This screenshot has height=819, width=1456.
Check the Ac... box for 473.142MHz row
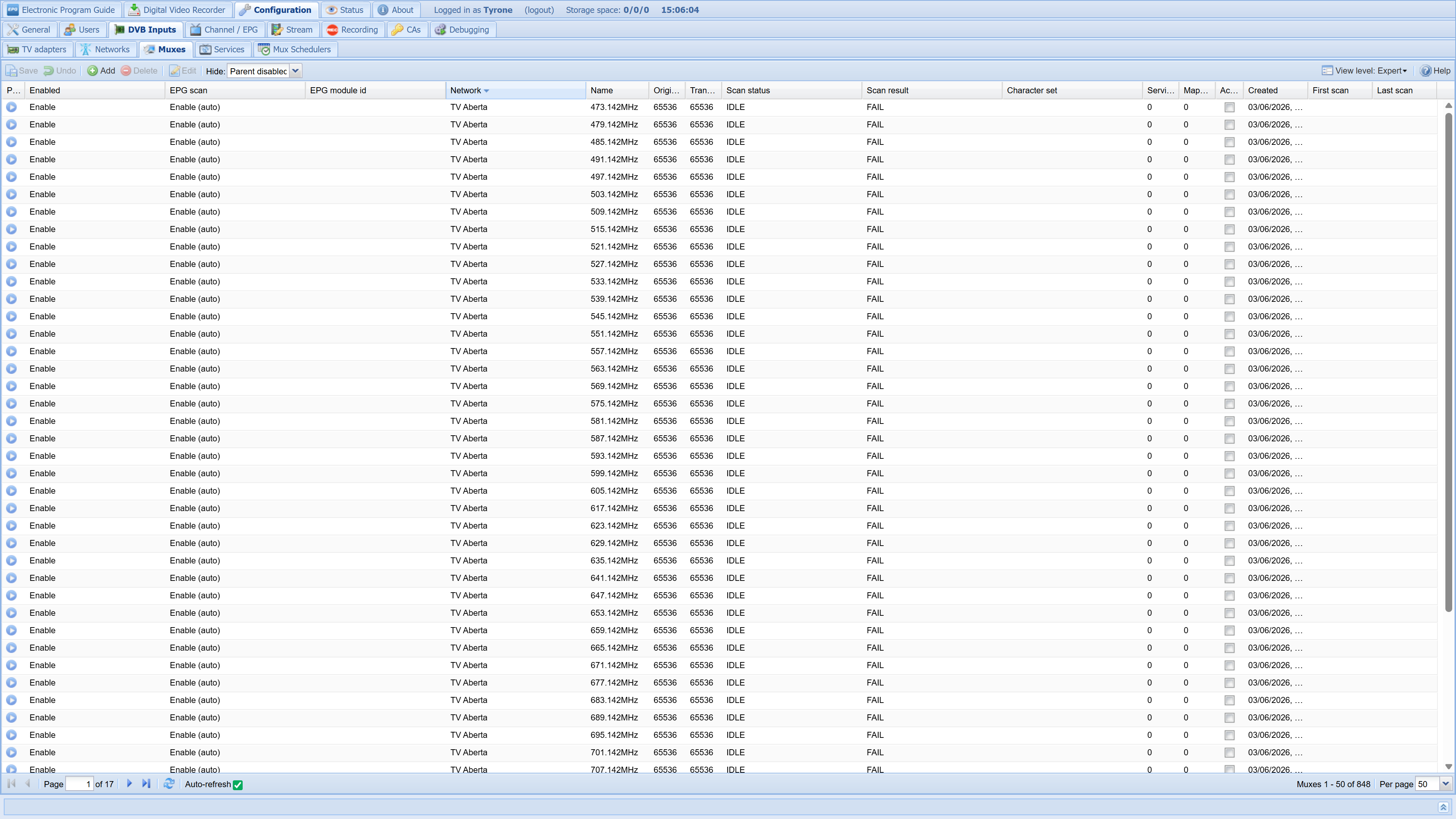(x=1229, y=107)
